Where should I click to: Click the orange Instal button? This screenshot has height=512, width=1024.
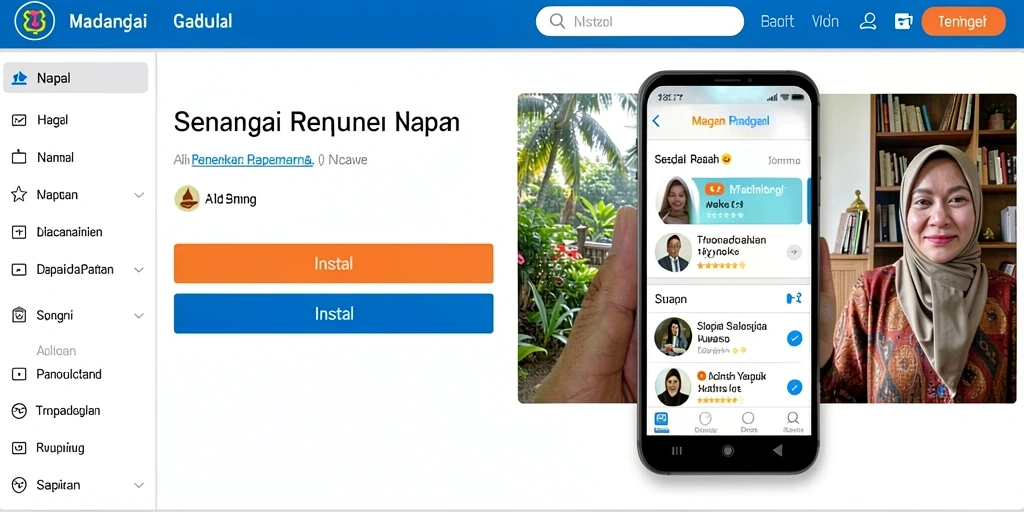[x=334, y=264]
